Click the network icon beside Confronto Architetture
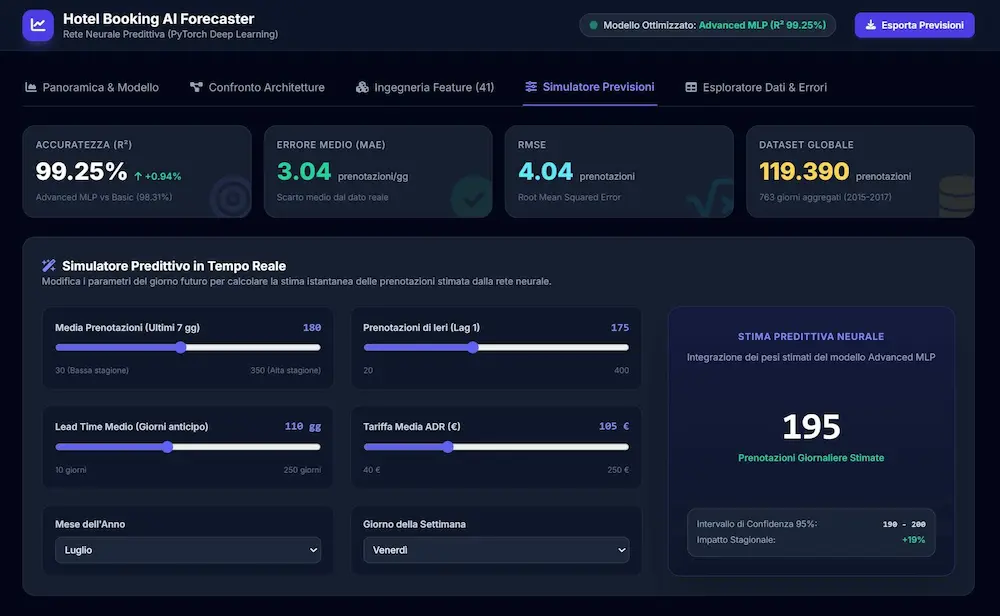1000x616 pixels. click(x=196, y=87)
